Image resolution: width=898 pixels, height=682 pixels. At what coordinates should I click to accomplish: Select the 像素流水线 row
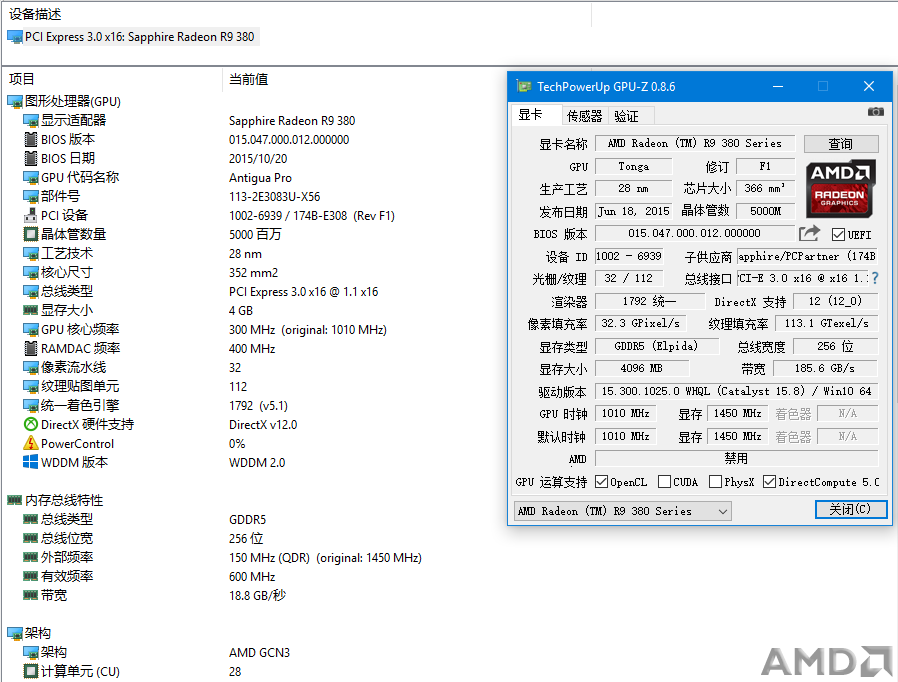click(x=132, y=368)
